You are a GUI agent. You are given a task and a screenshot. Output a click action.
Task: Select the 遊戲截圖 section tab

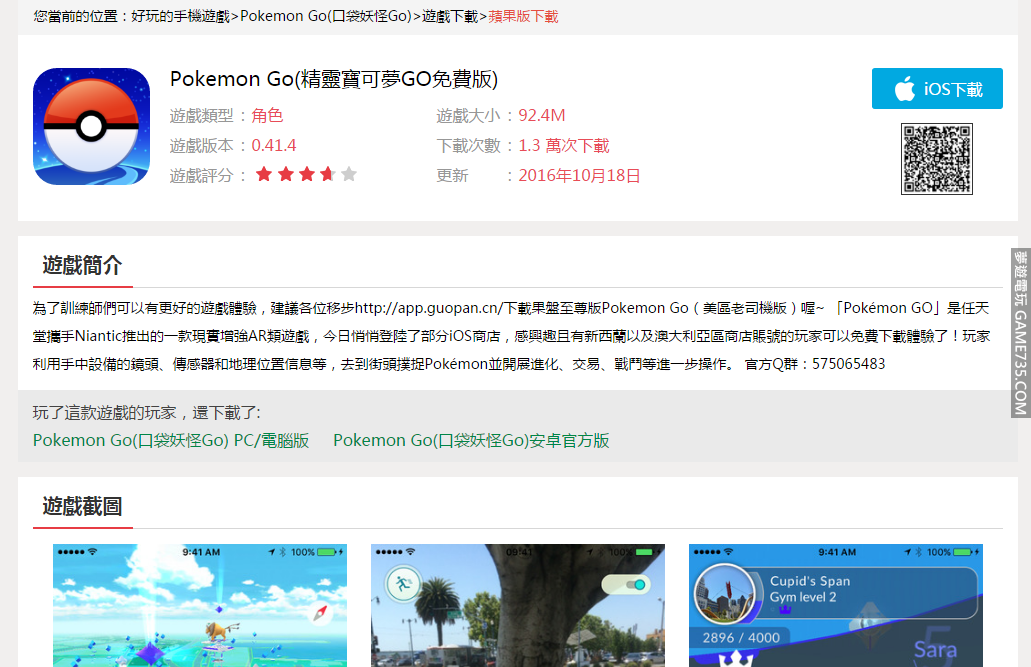(82, 506)
